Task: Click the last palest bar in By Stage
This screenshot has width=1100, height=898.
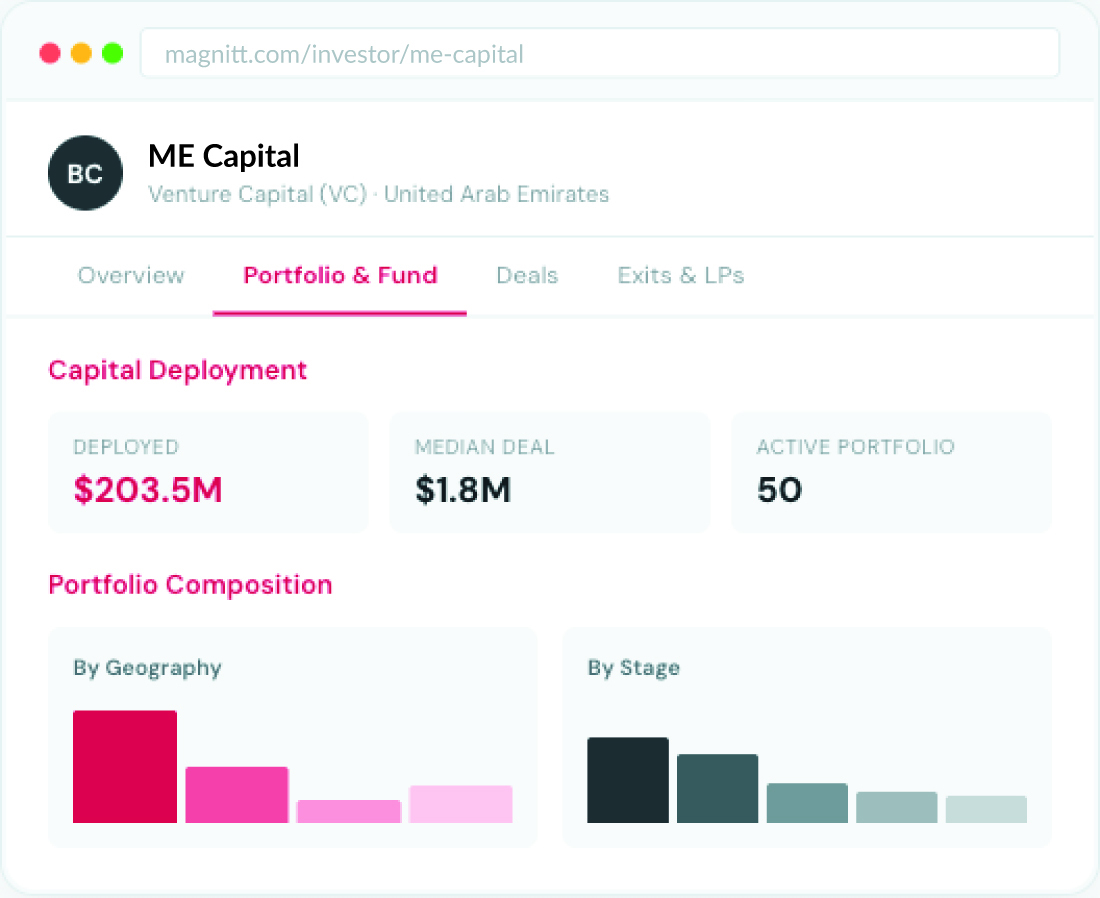Action: pos(986,809)
